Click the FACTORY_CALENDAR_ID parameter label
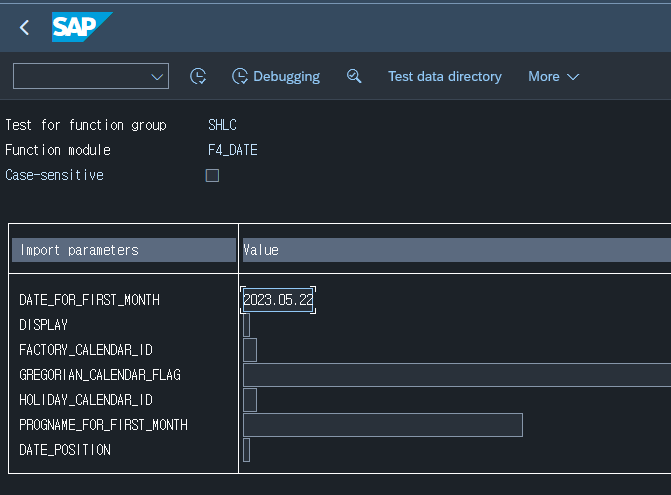 pyautogui.click(x=86, y=350)
